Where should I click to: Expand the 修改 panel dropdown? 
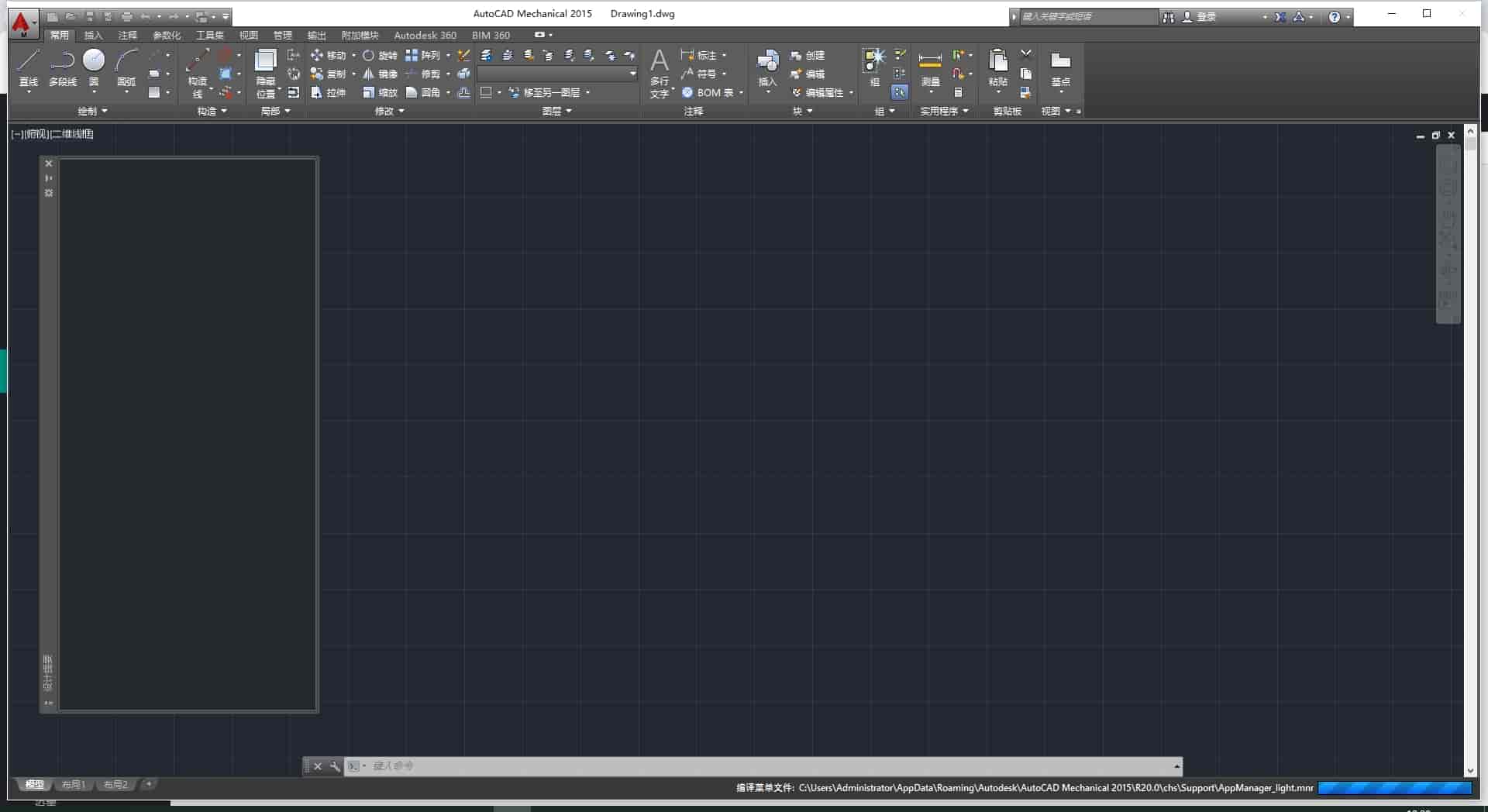388,111
